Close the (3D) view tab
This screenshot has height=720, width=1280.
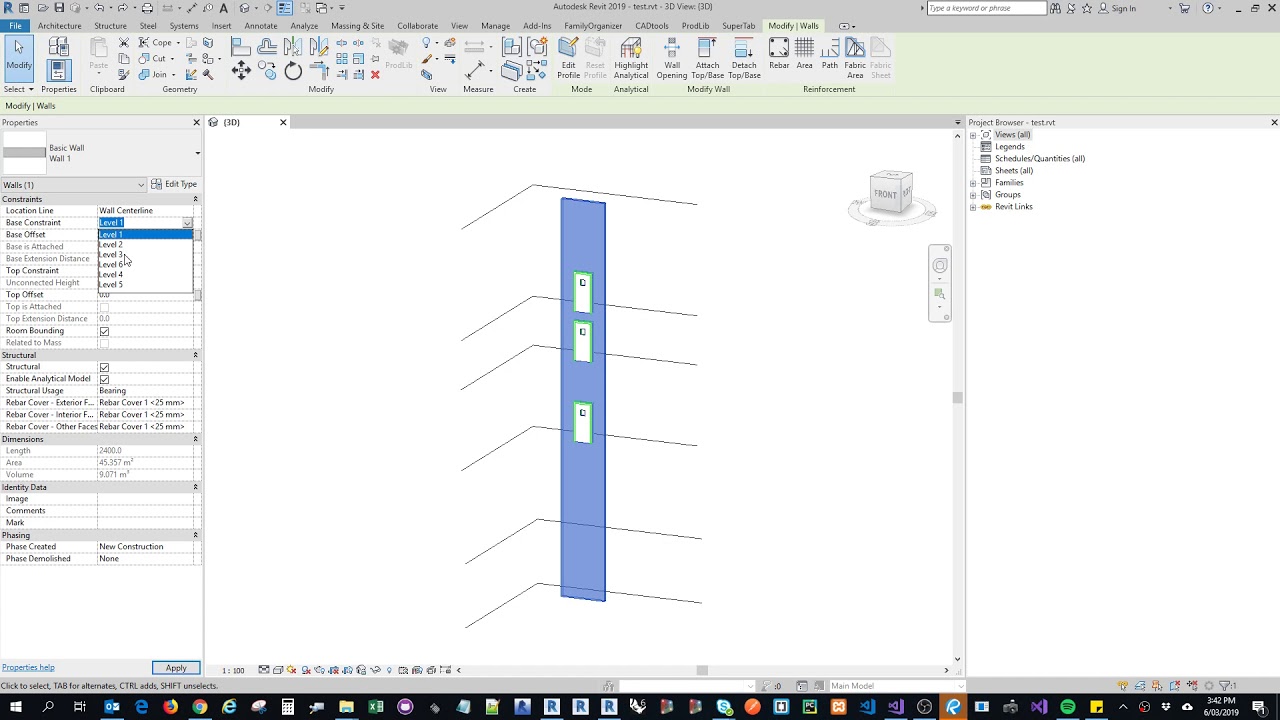tap(283, 122)
